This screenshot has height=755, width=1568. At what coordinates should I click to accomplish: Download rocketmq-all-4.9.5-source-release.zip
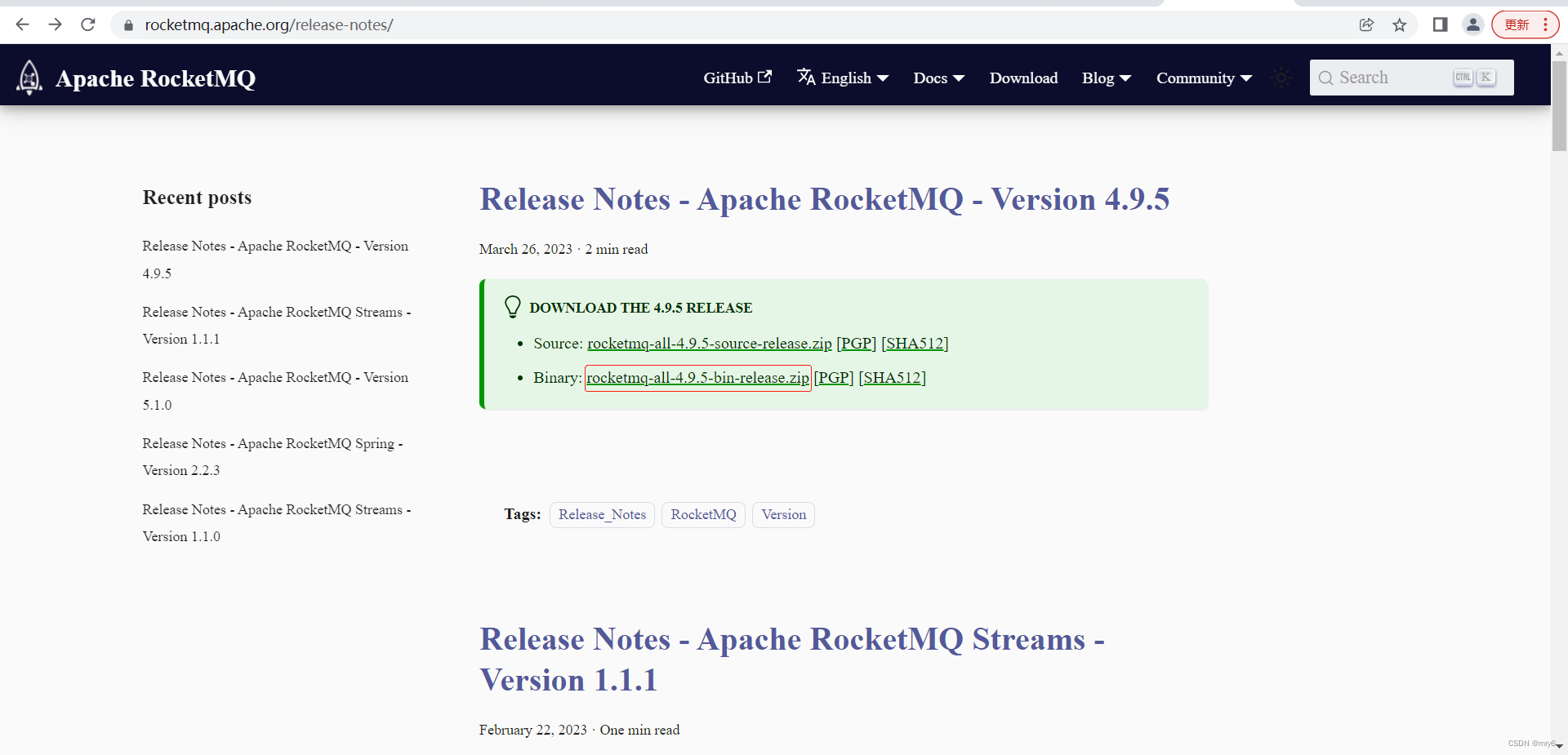tap(709, 344)
